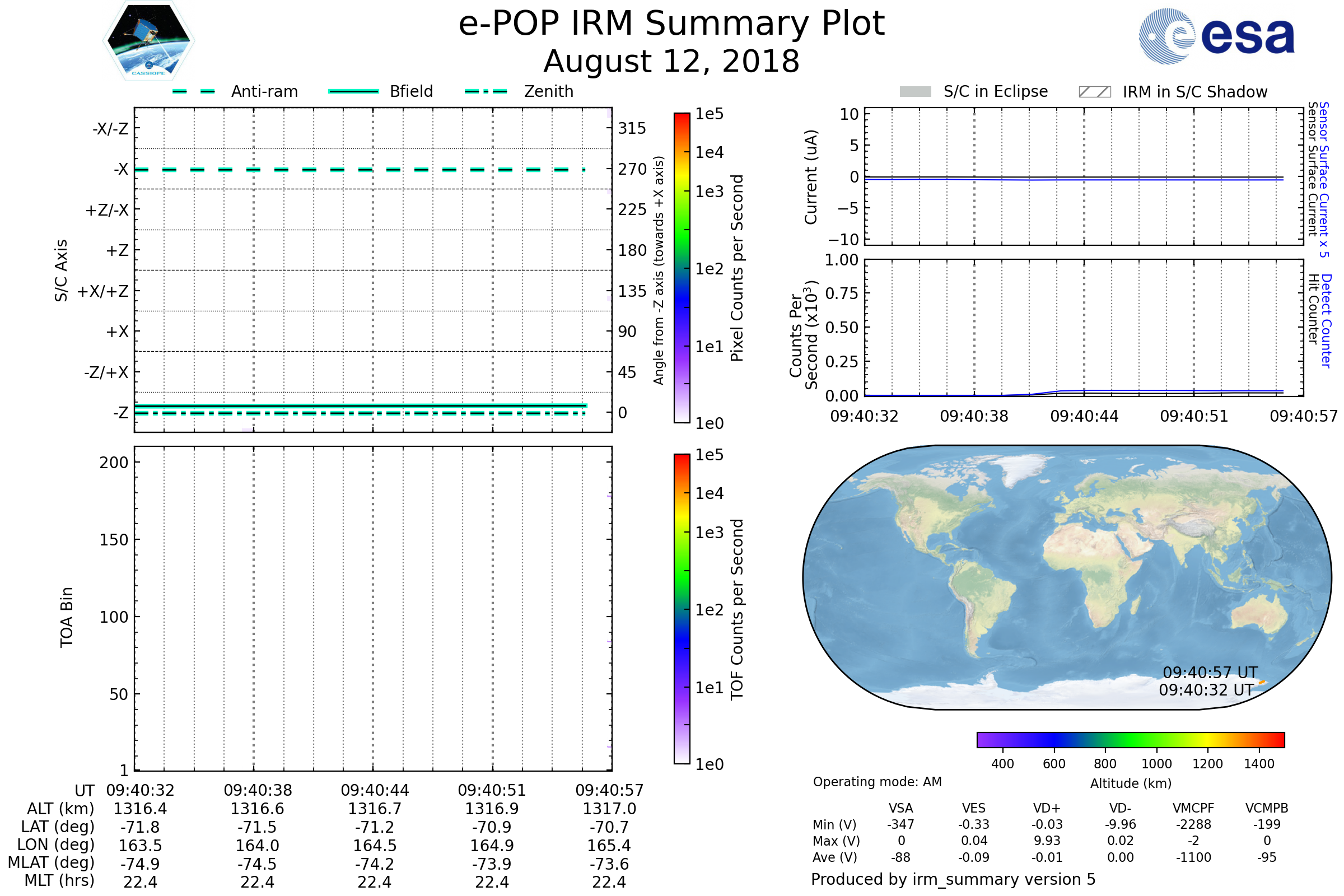Click the 09:40:57 UT map label

1210,673
